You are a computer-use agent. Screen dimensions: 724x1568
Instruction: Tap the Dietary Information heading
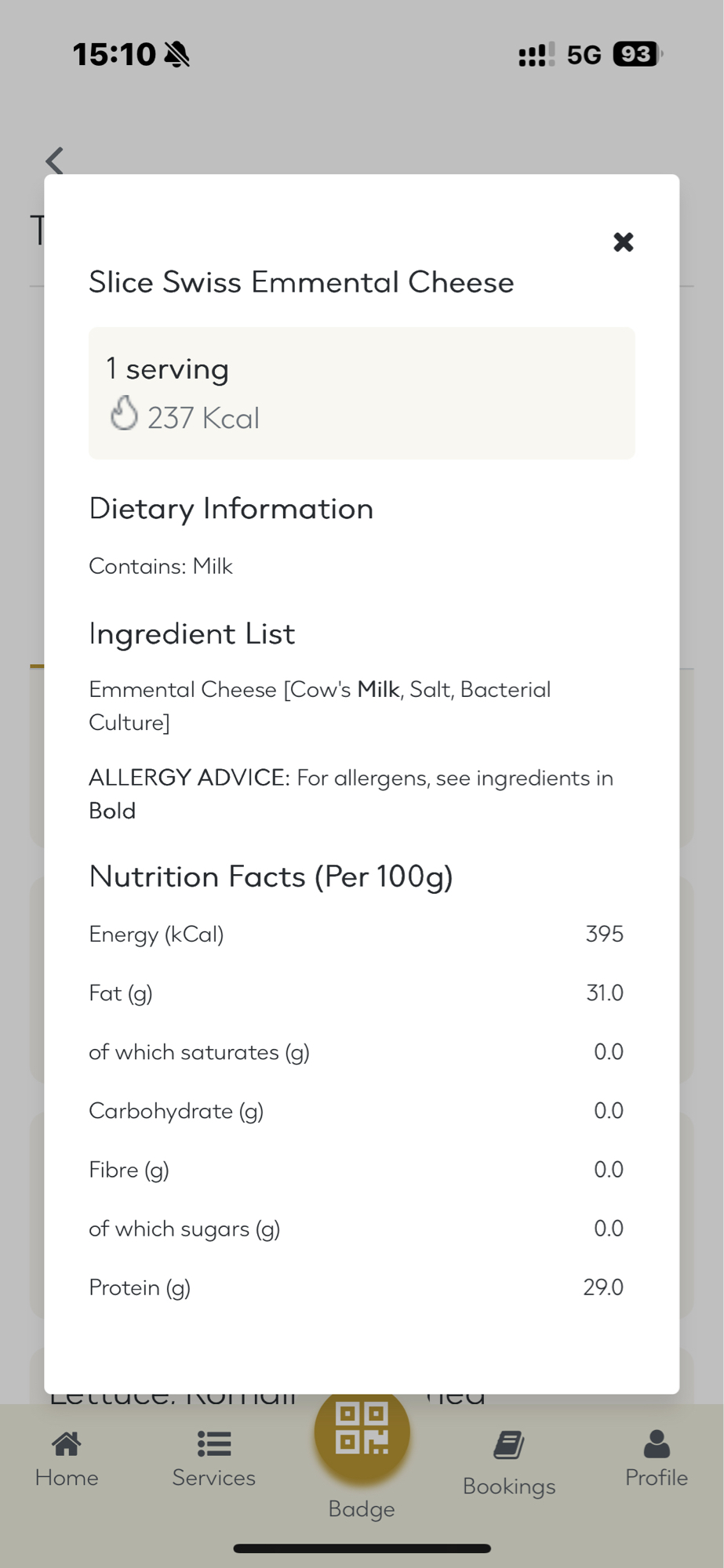click(231, 509)
